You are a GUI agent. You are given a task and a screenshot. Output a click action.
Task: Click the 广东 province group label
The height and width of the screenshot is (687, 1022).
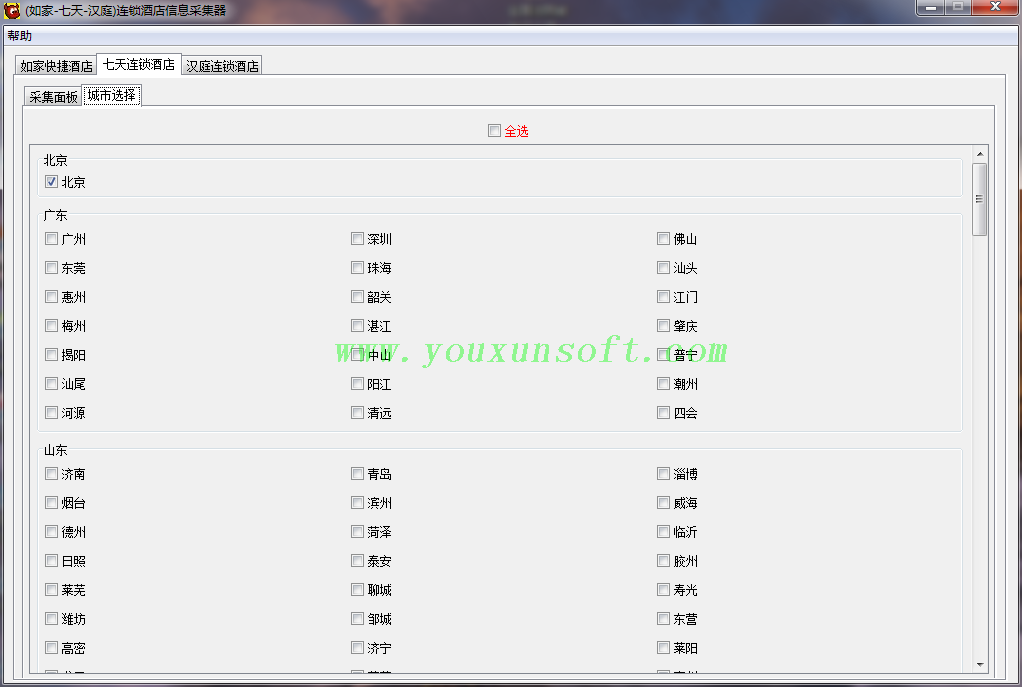click(x=55, y=215)
